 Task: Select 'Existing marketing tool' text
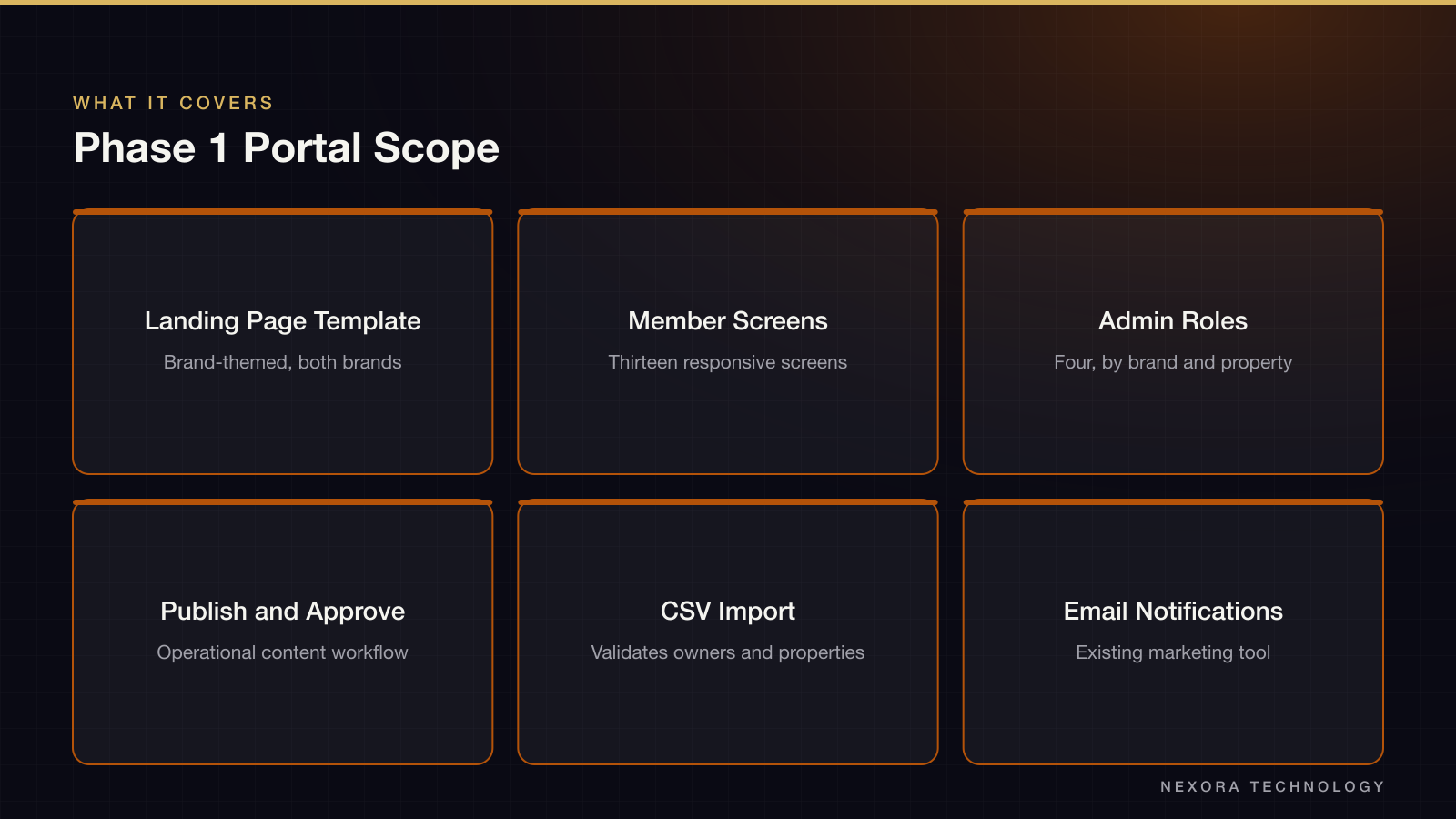click(x=1173, y=652)
